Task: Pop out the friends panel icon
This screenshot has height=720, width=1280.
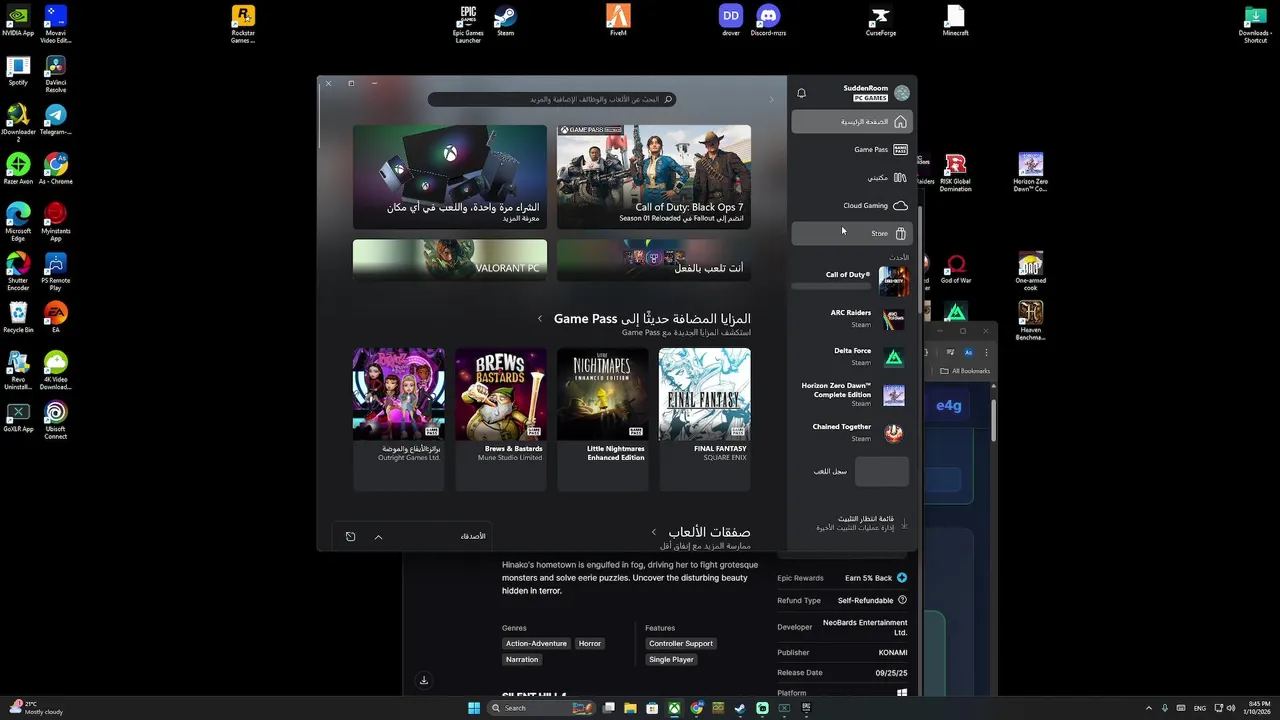Action: pos(350,537)
